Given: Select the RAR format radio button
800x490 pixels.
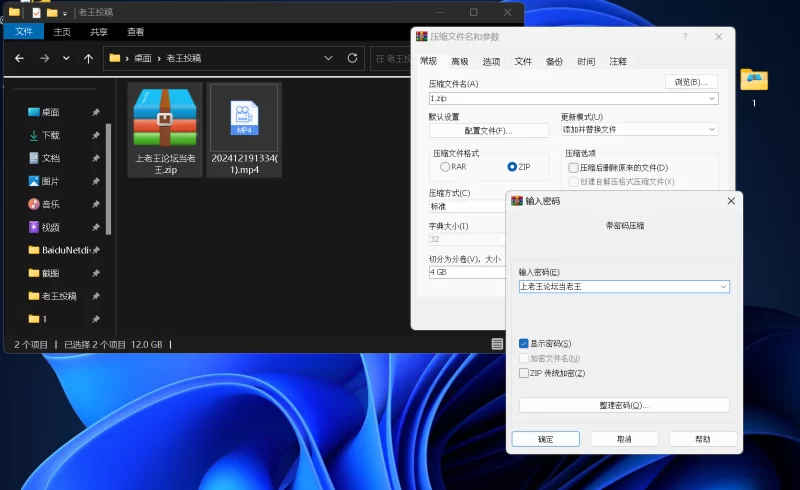Looking at the screenshot, I should pos(445,167).
